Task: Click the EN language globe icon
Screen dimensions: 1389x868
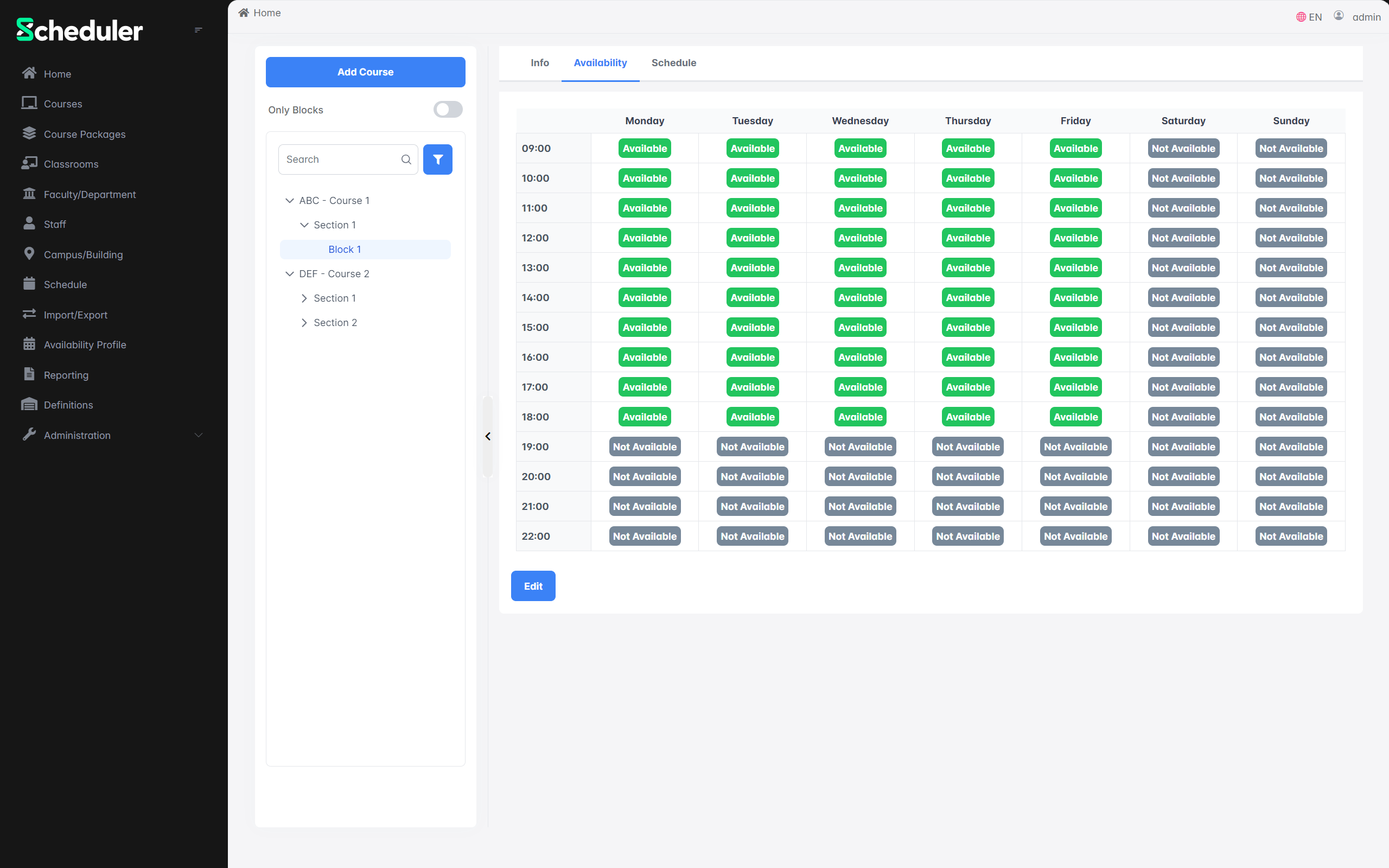Action: (x=1301, y=17)
